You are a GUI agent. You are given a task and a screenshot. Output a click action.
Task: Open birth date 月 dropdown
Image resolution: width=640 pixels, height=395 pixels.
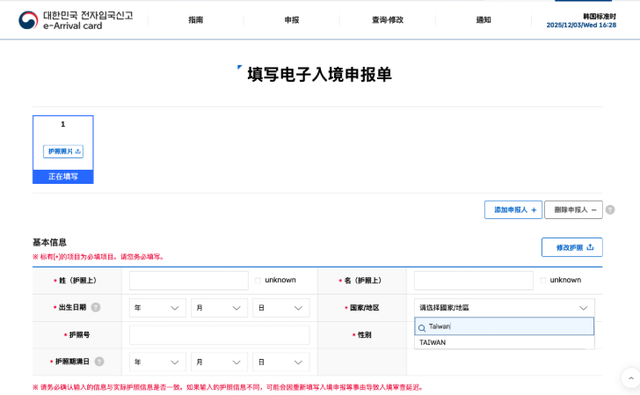219,308
